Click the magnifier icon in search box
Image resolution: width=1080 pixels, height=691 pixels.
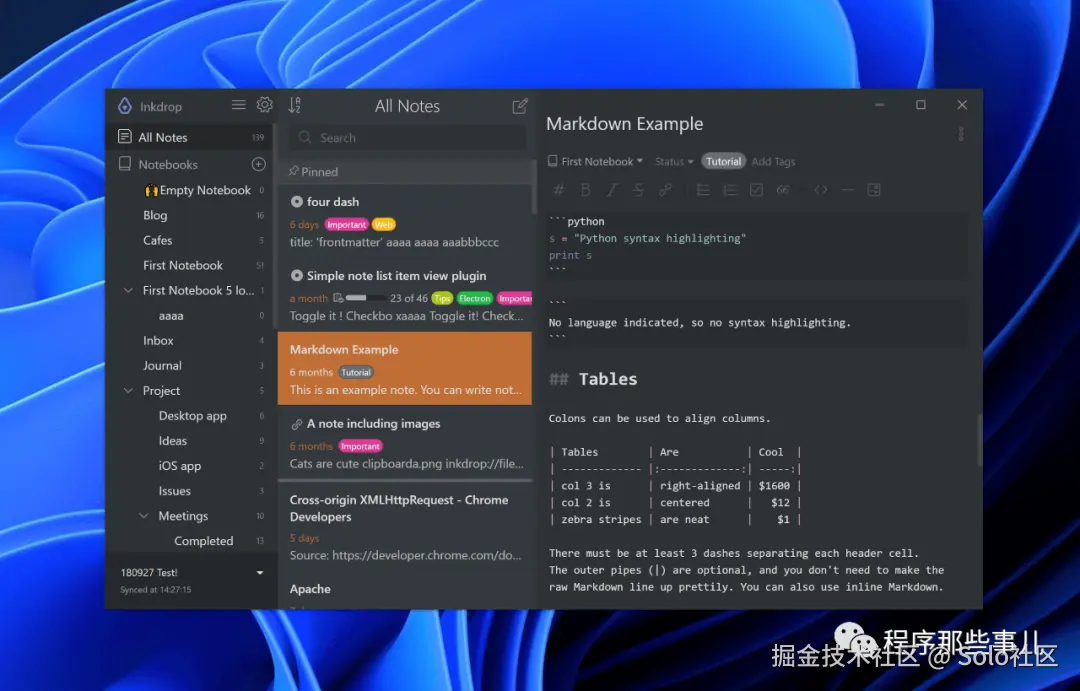coord(304,137)
